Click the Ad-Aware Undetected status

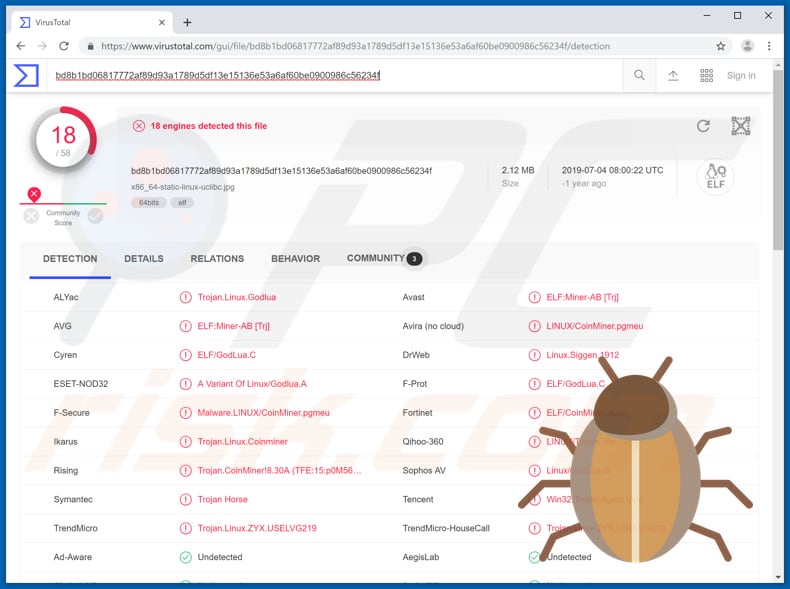(x=220, y=557)
